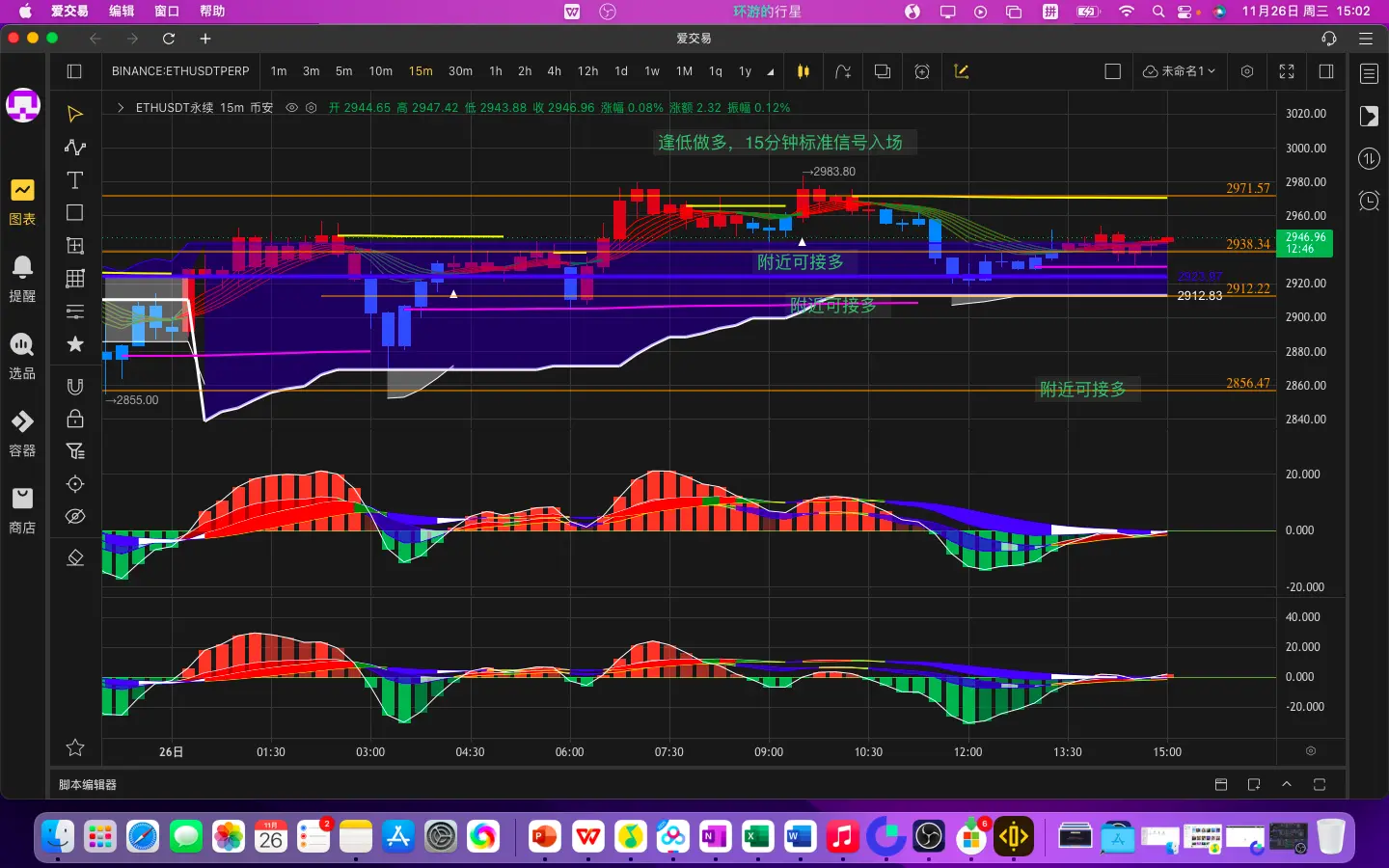
Task: Activate the magnet snap tool
Action: 74,387
